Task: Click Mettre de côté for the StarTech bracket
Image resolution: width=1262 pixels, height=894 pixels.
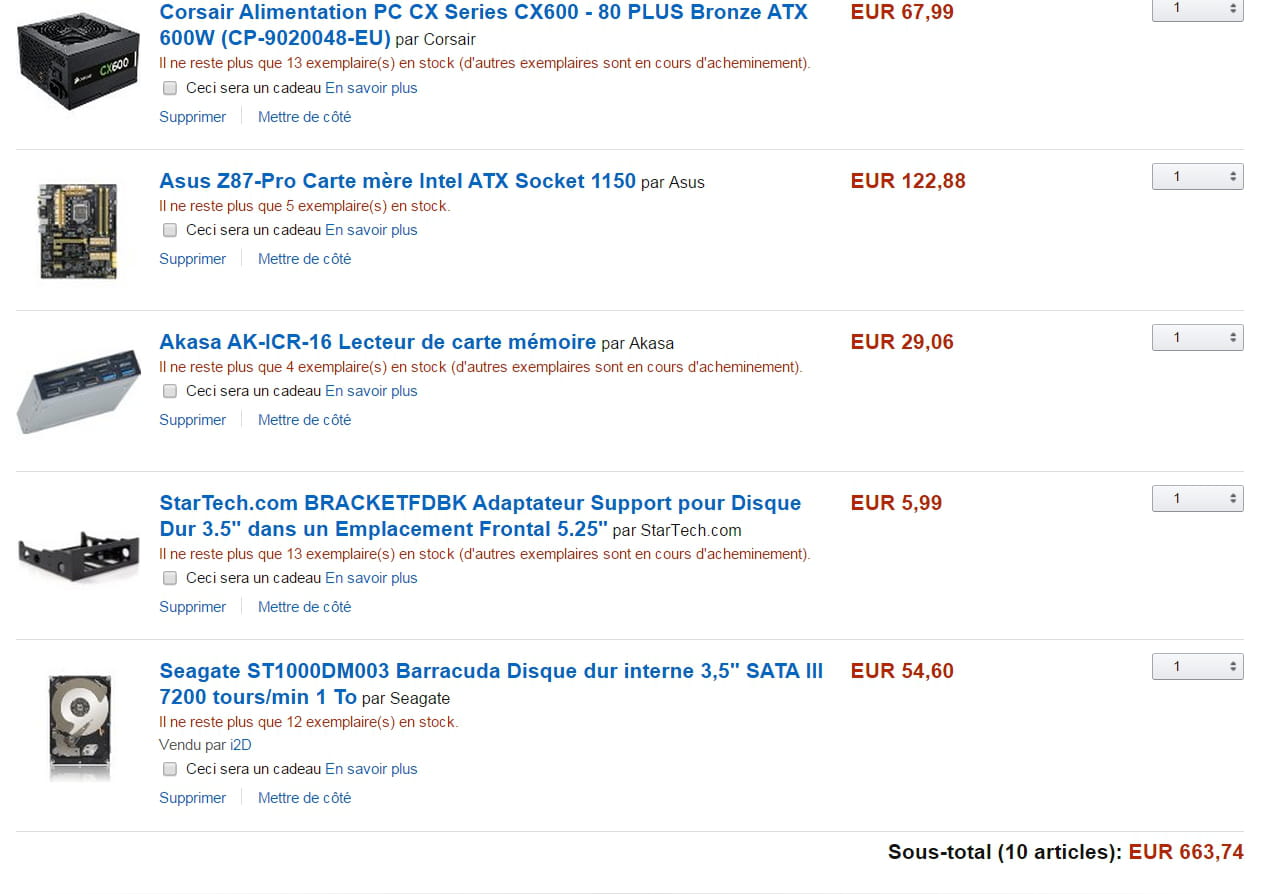Action: click(304, 607)
